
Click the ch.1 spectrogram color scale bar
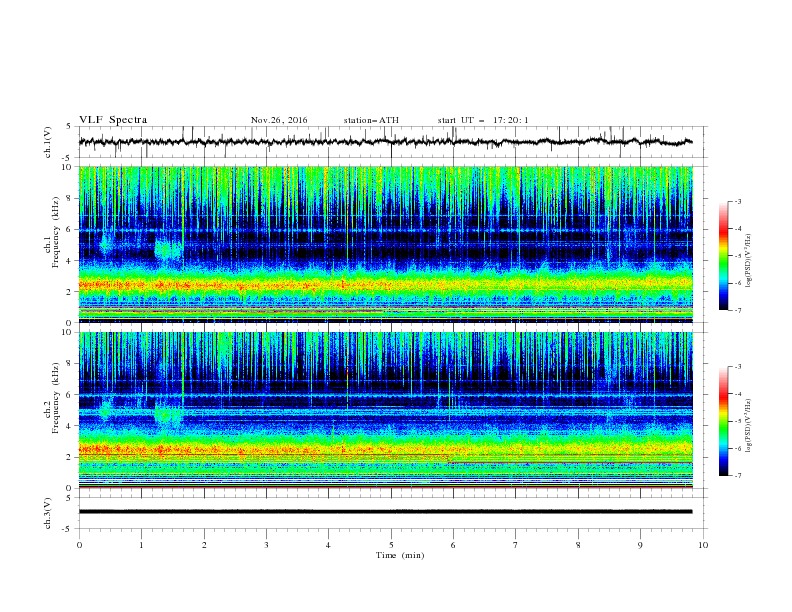point(723,256)
